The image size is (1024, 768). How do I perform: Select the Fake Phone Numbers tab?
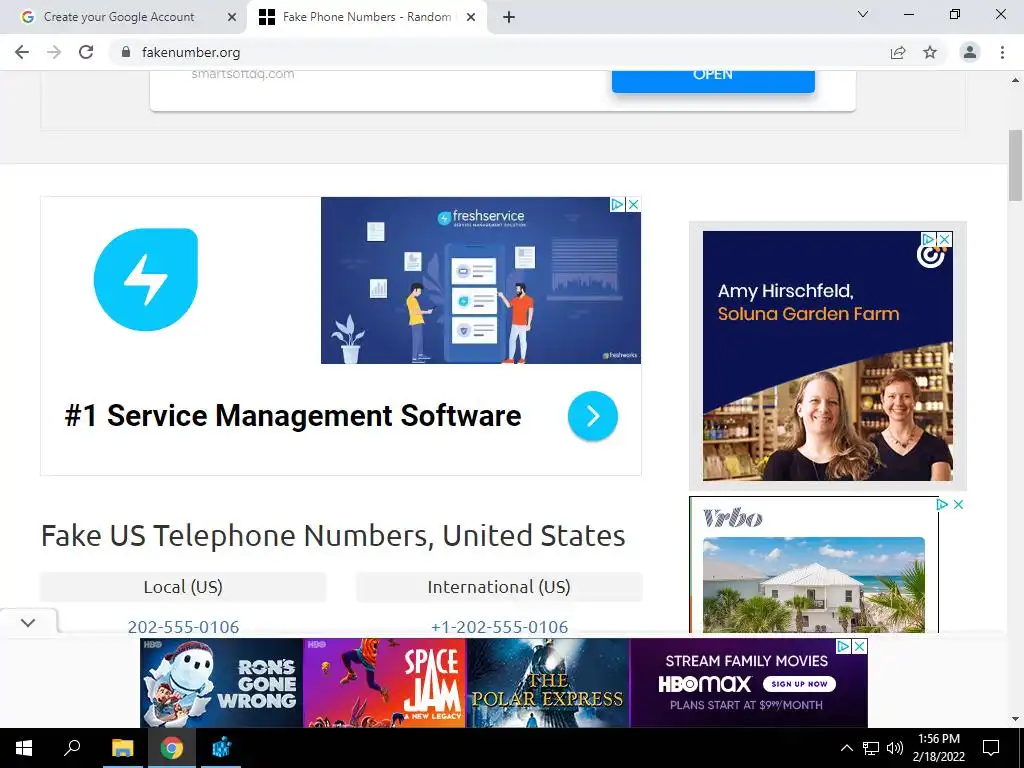(x=366, y=17)
